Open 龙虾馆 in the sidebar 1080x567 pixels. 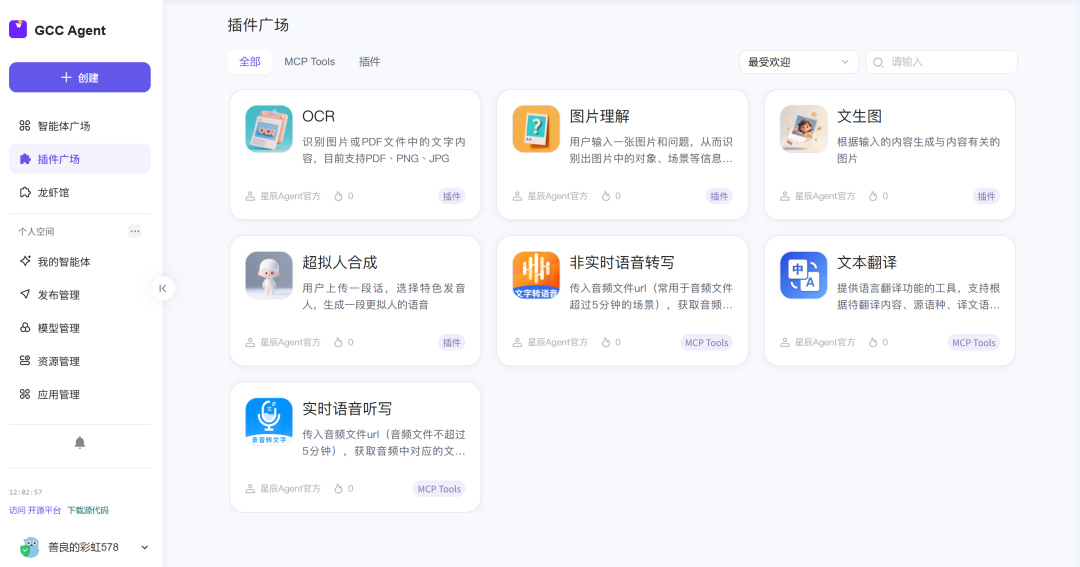pyautogui.click(x=80, y=192)
